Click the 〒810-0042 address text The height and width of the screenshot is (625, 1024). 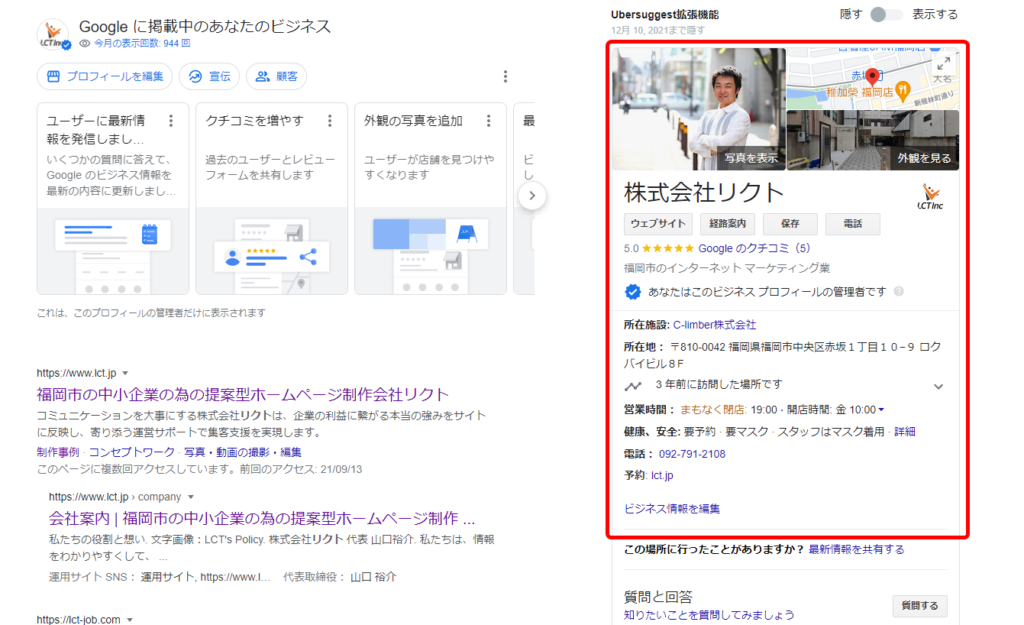(x=782, y=355)
